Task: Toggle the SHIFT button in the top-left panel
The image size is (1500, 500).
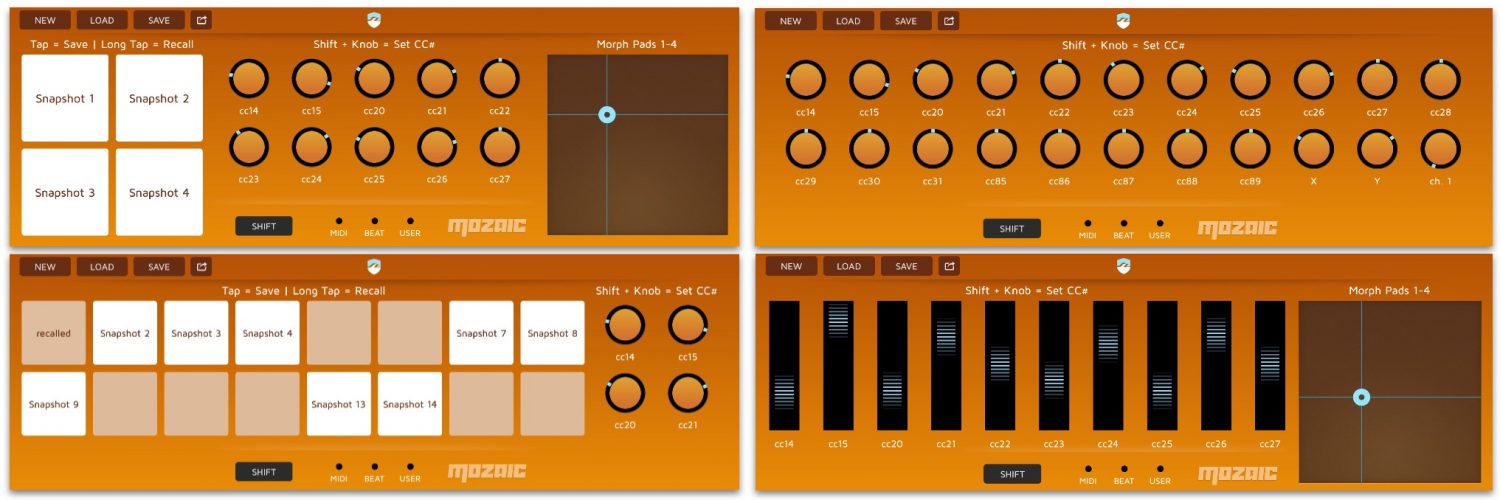Action: coord(264,226)
